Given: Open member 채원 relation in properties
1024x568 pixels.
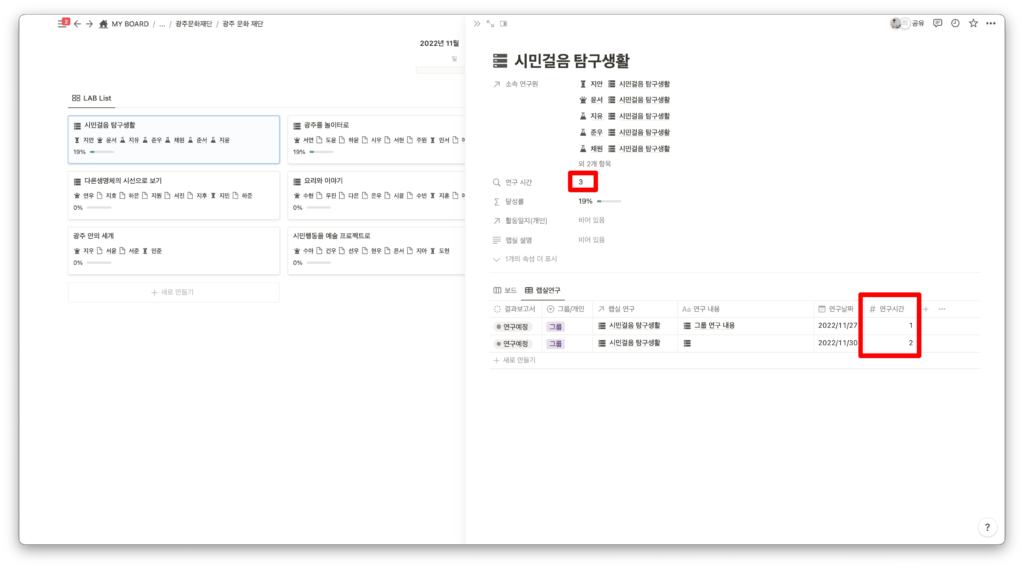Looking at the screenshot, I should [x=624, y=149].
